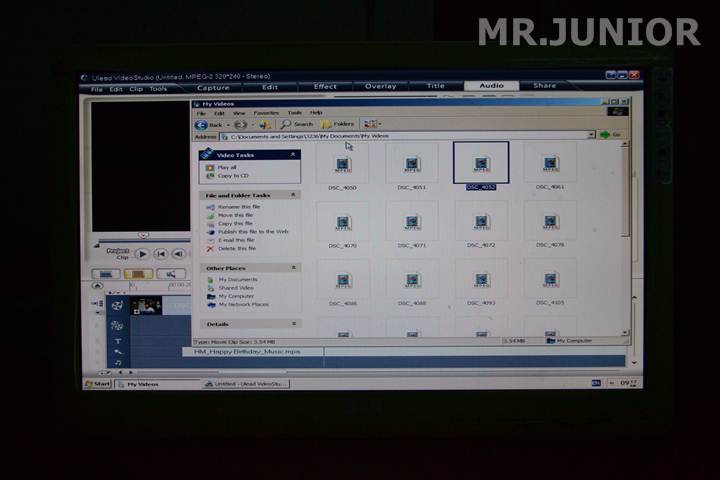Select the DSC_4051 video file

[x=412, y=168]
